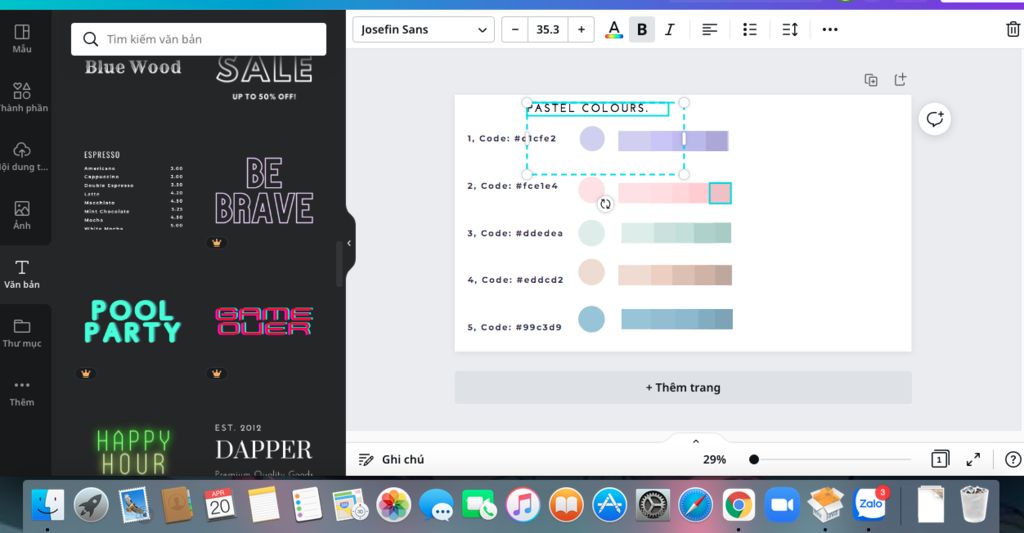Select the PASTEL COLOURS title text
Image resolution: width=1024 pixels, height=533 pixels.
coord(589,108)
